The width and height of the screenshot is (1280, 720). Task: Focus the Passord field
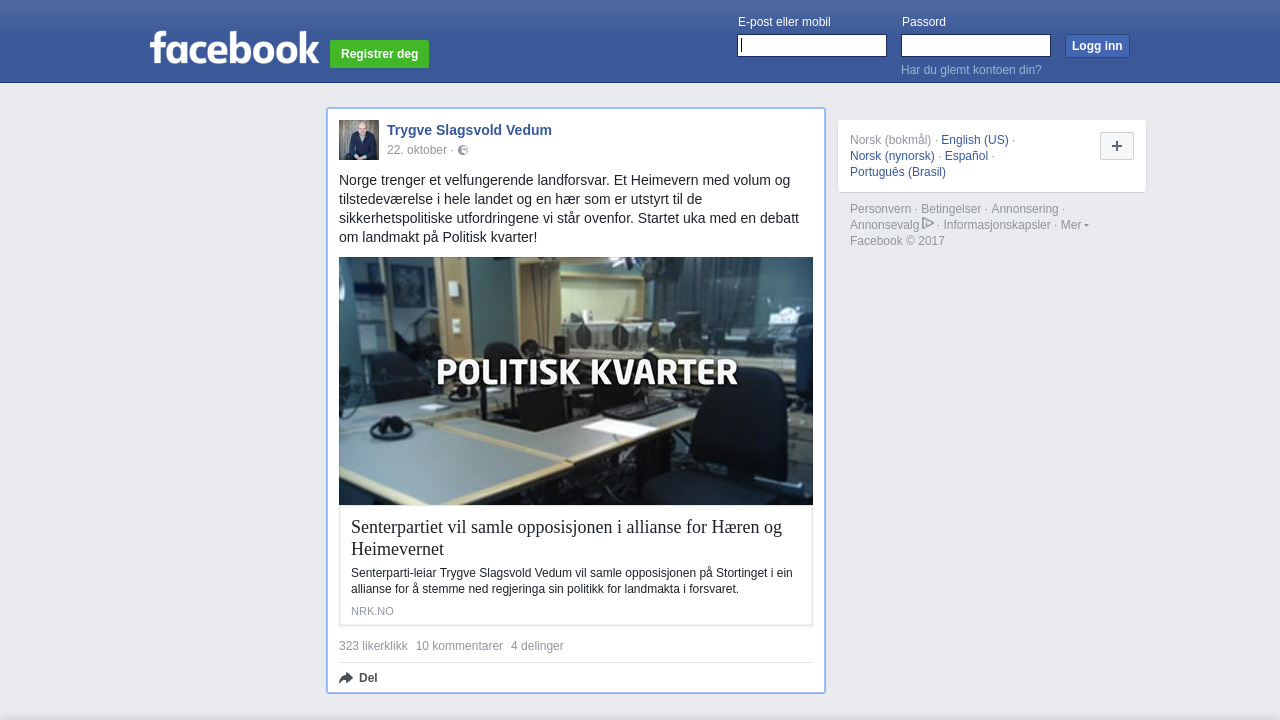[976, 46]
